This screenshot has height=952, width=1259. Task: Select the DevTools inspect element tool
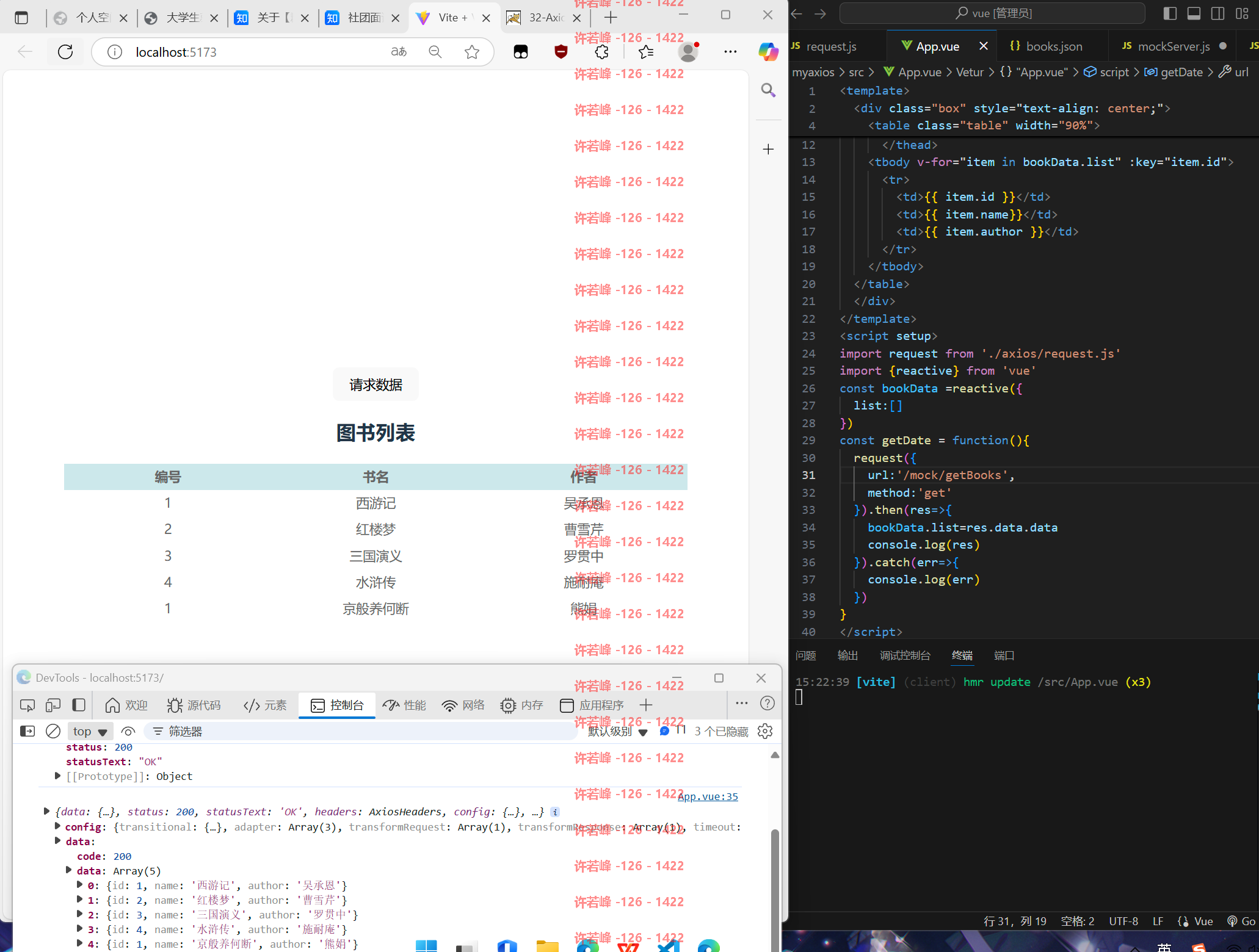[27, 705]
